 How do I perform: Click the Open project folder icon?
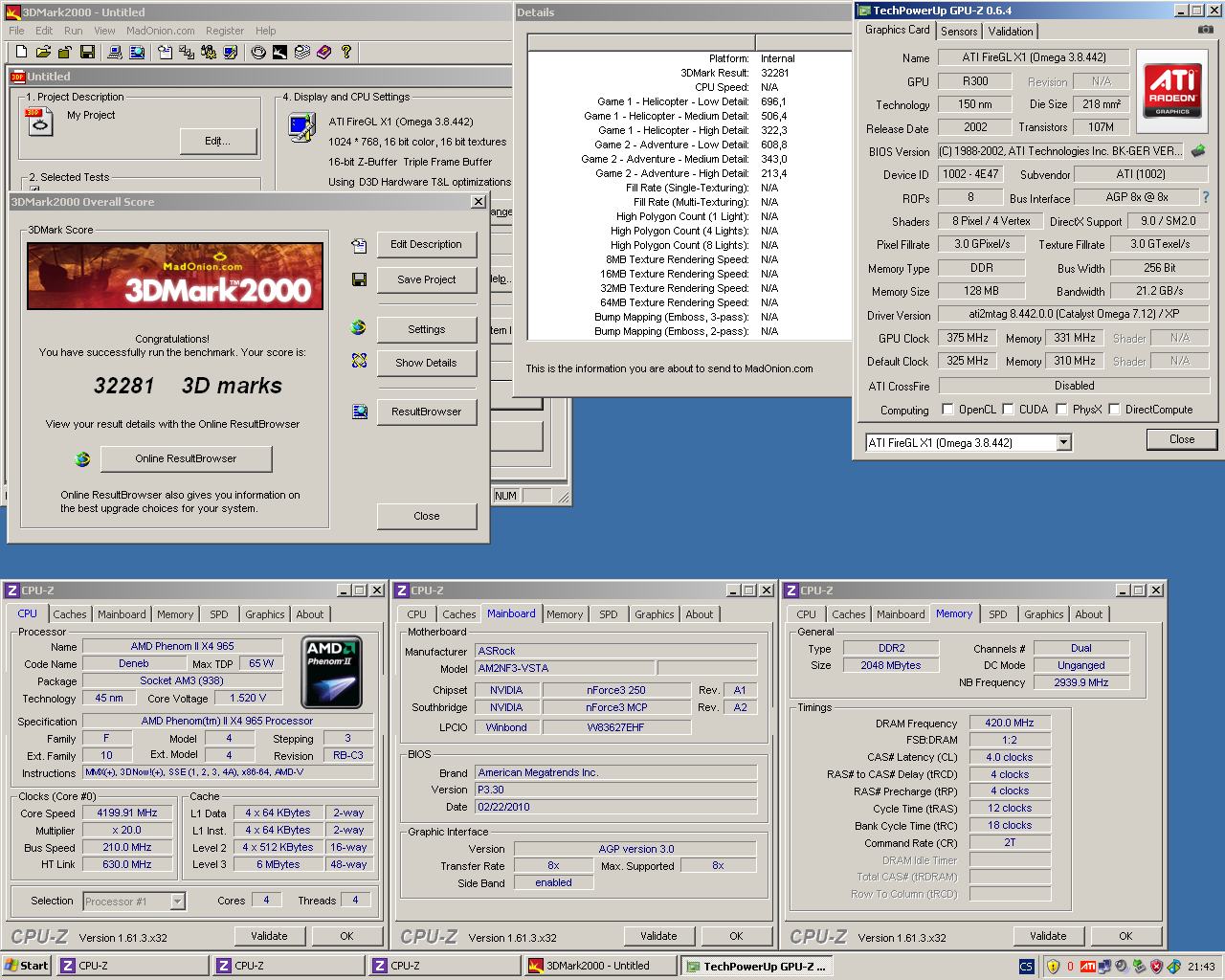tap(43, 52)
